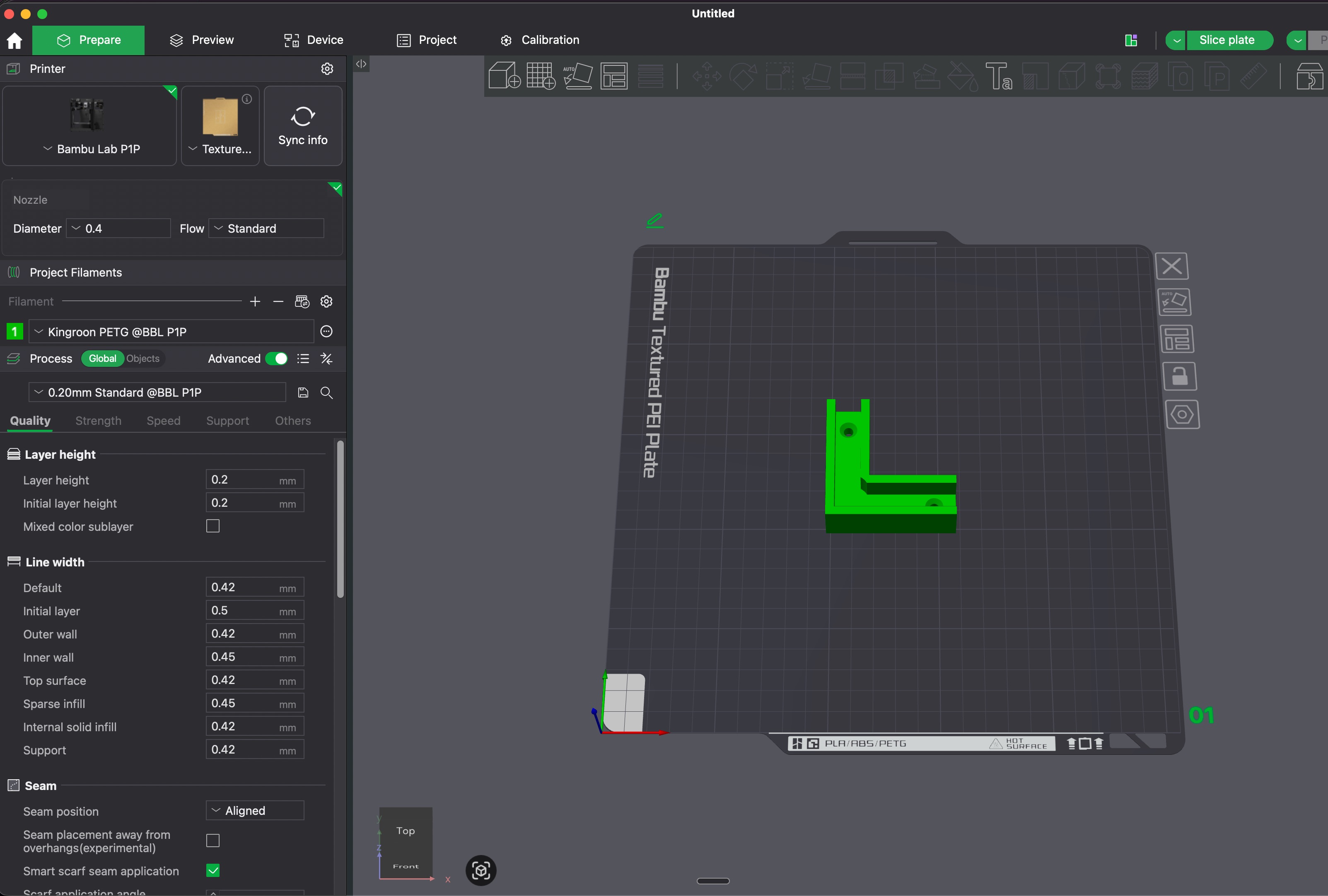1328x896 pixels.
Task: Open 0.20mm Standard process preset dropdown
Action: tap(157, 393)
